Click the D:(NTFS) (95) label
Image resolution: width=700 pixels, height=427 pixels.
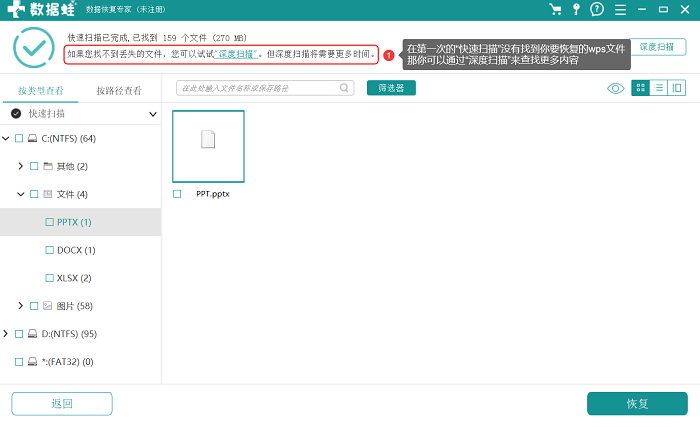click(69, 334)
